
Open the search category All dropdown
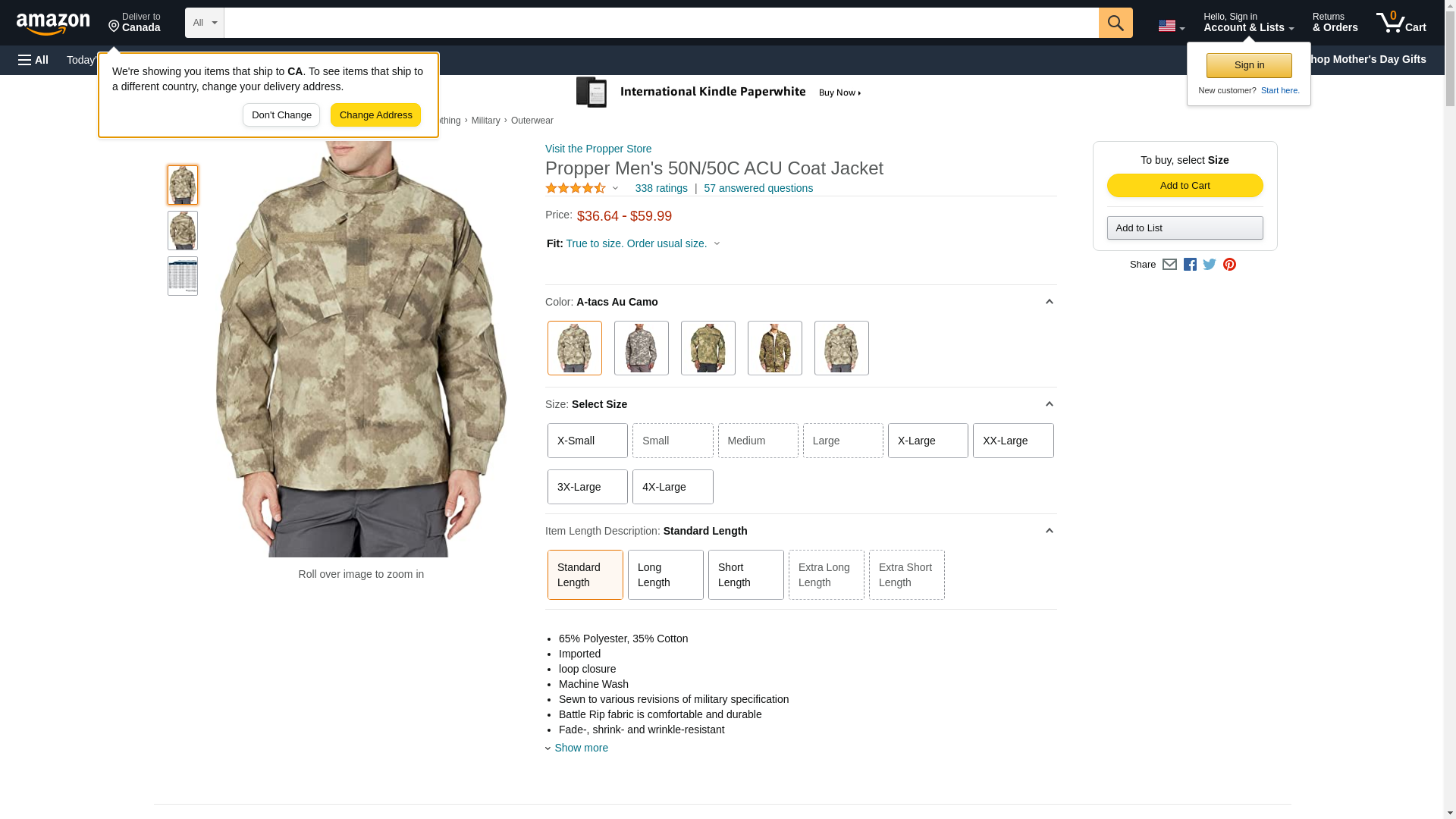tap(204, 23)
